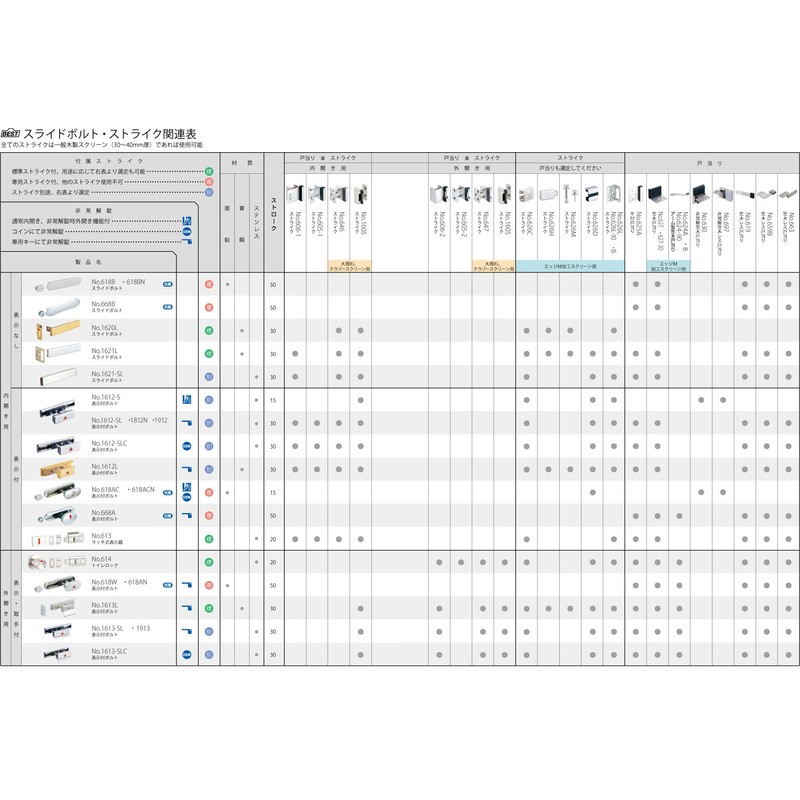Click the No.614 toilet lock product image
800x800 pixels.
[57, 562]
